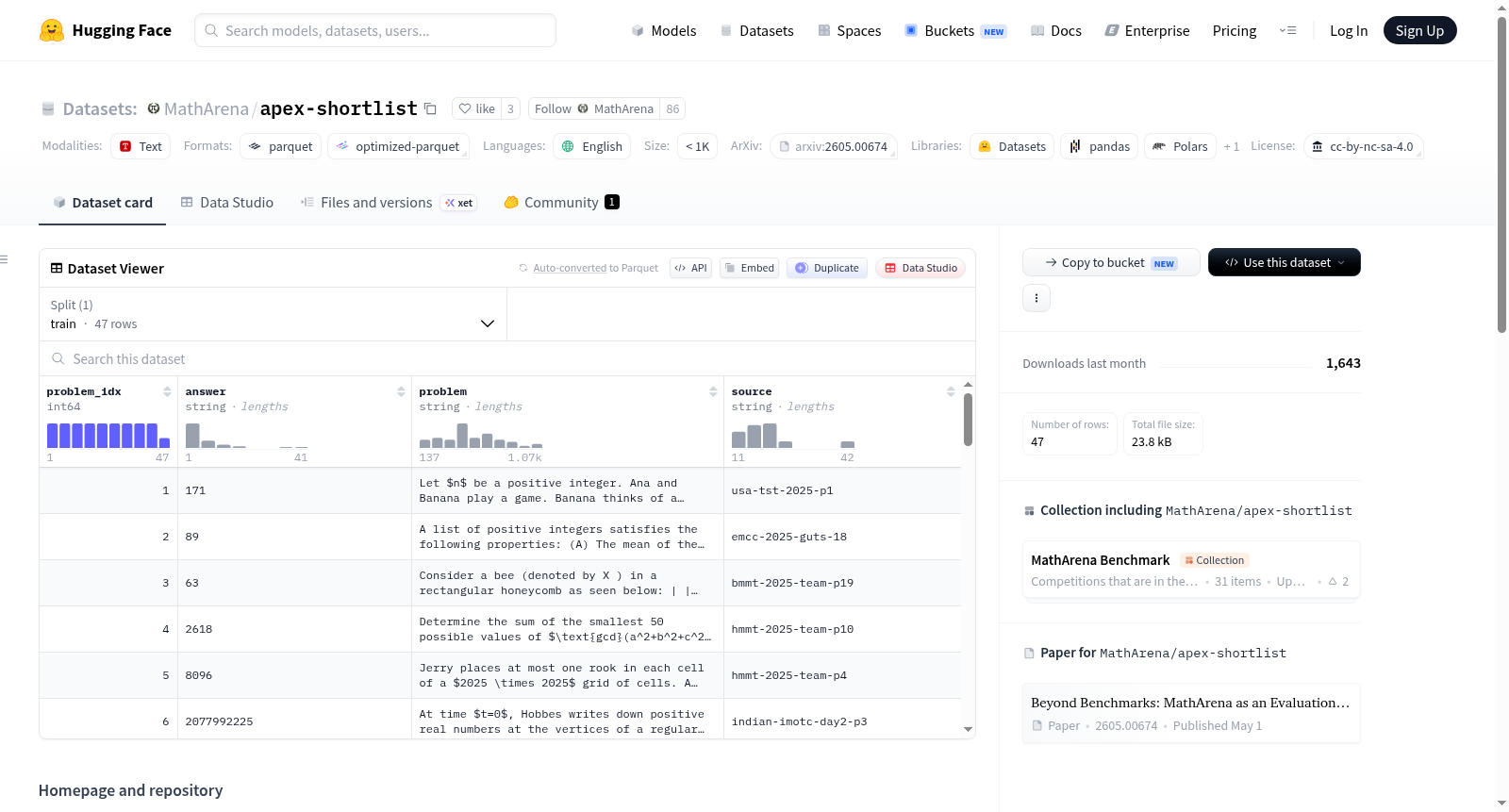This screenshot has height=812, width=1509.
Task: Click the Datasets library tag
Action: tap(1012, 146)
